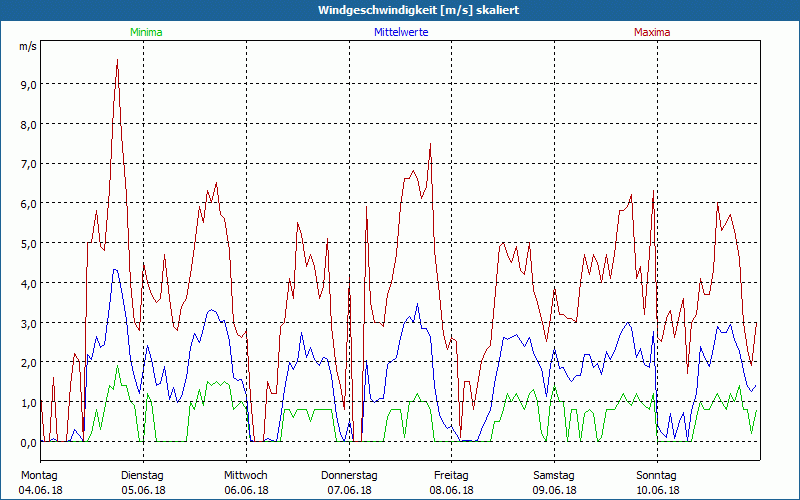Click the '10.06.18' date label
This screenshot has width=800, height=500.
tap(657, 490)
